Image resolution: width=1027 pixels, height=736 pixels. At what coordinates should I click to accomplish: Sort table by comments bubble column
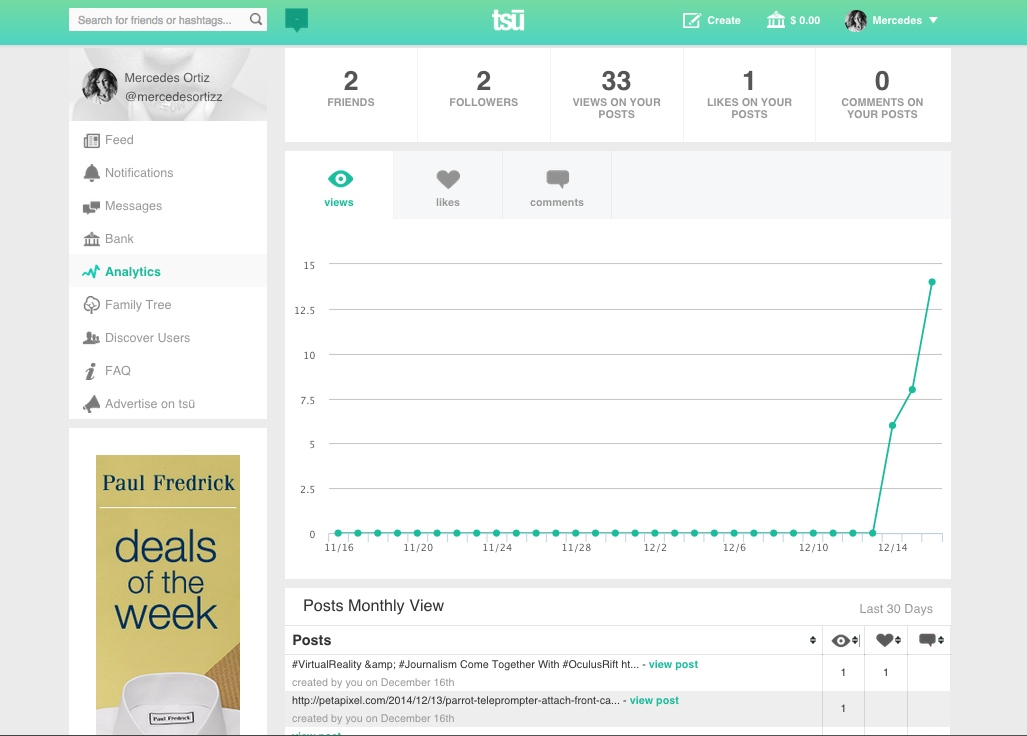(x=931, y=640)
